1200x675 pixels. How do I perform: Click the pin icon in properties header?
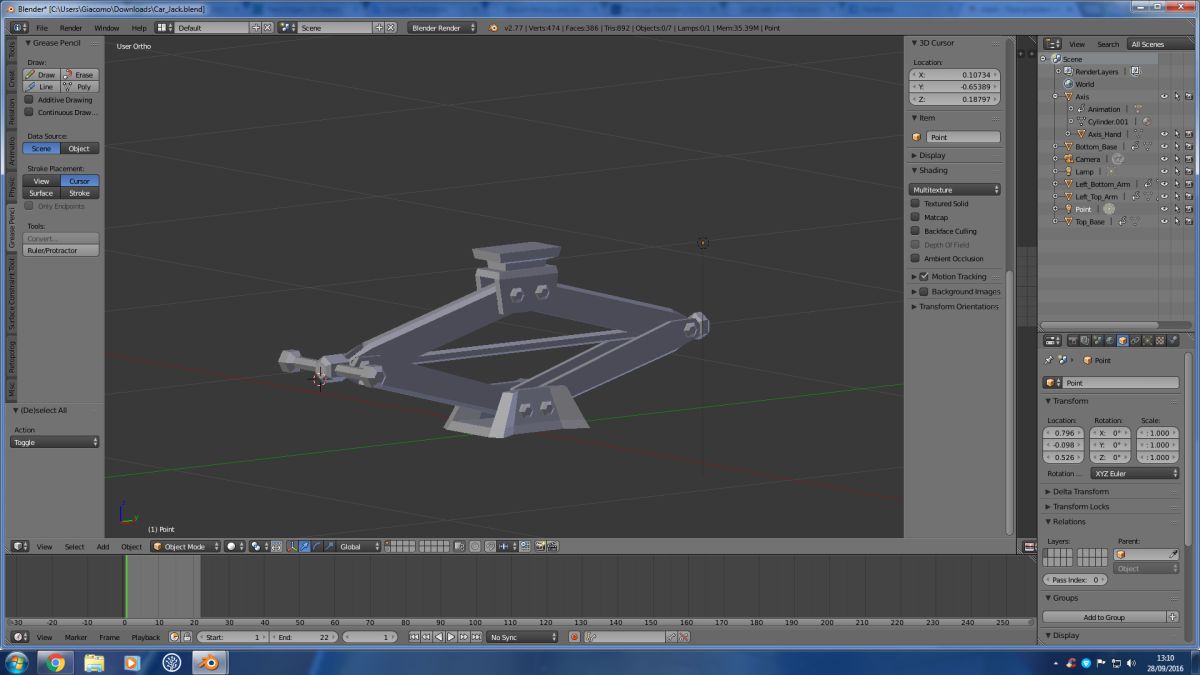click(x=1049, y=360)
